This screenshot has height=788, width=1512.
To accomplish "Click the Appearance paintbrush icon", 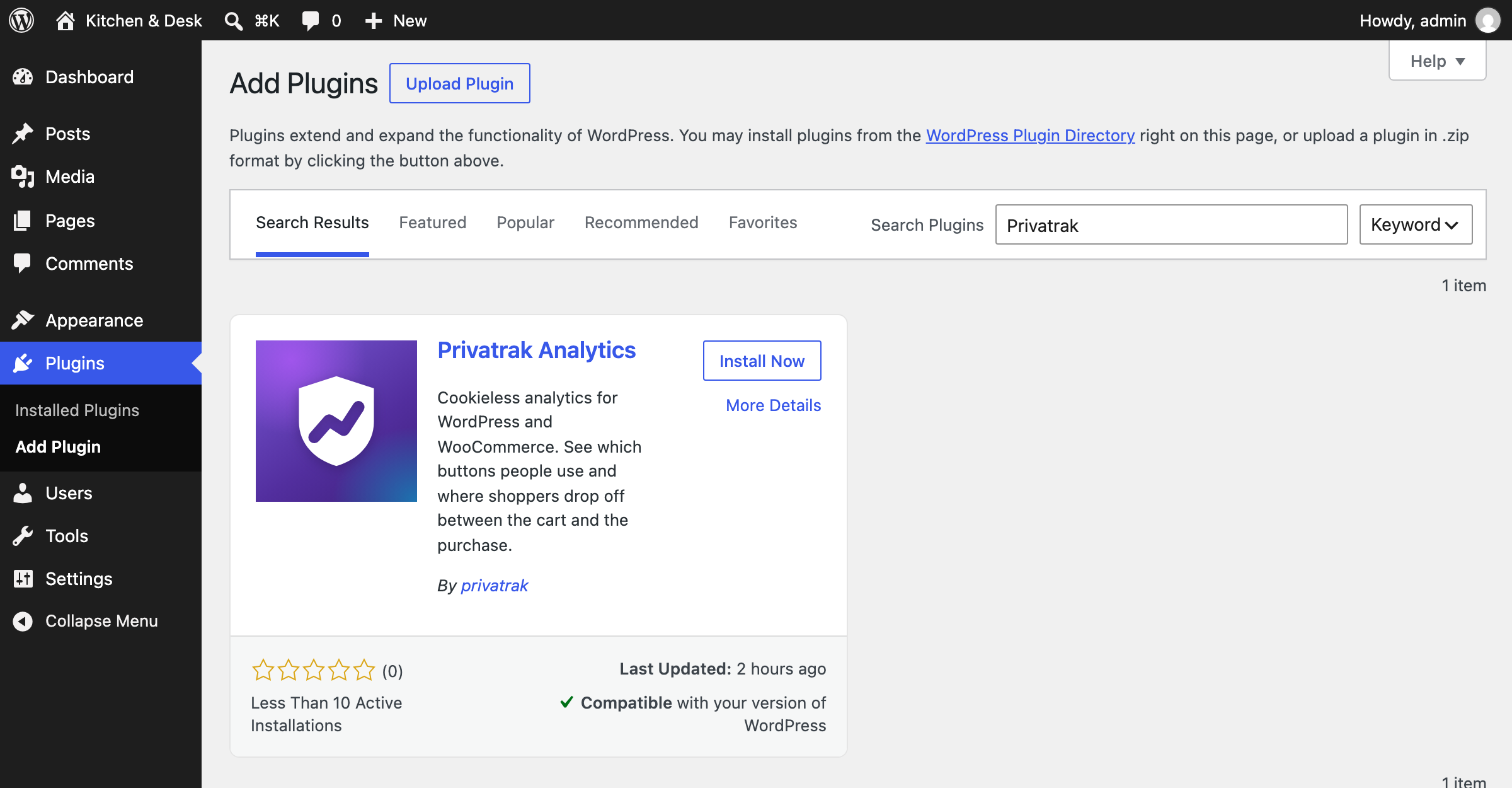I will pos(23,320).
